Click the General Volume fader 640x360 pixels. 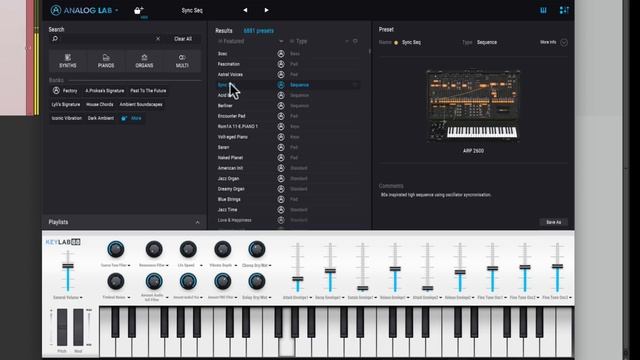pyautogui.click(x=68, y=266)
